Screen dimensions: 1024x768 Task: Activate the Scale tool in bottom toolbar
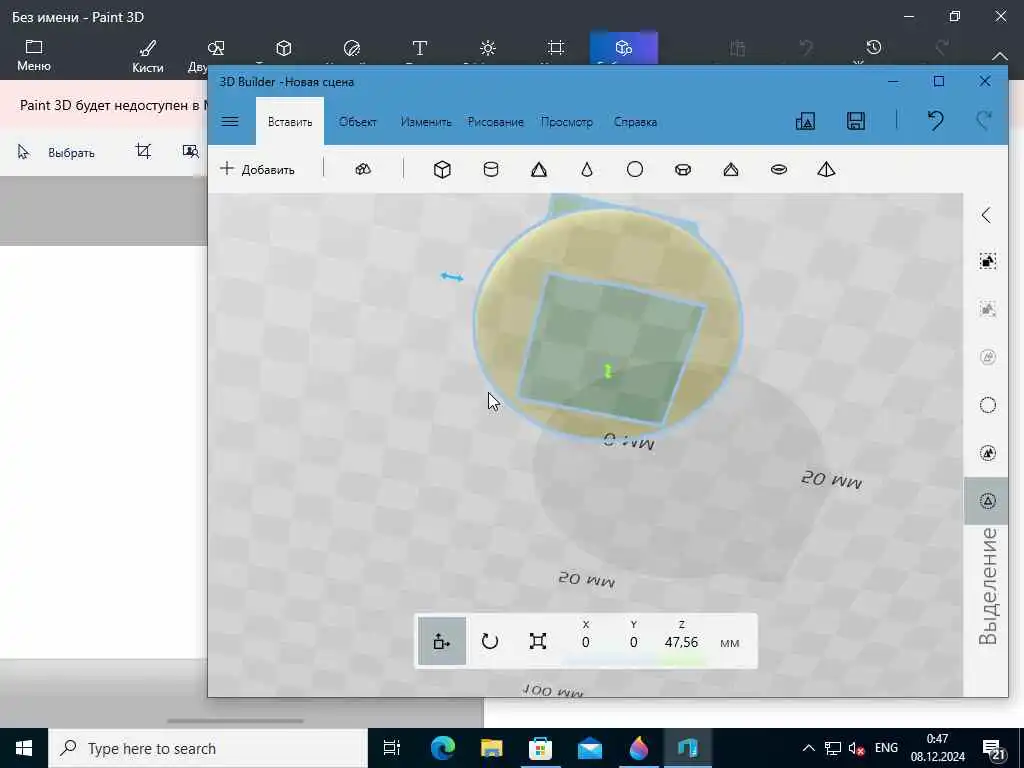click(537, 641)
